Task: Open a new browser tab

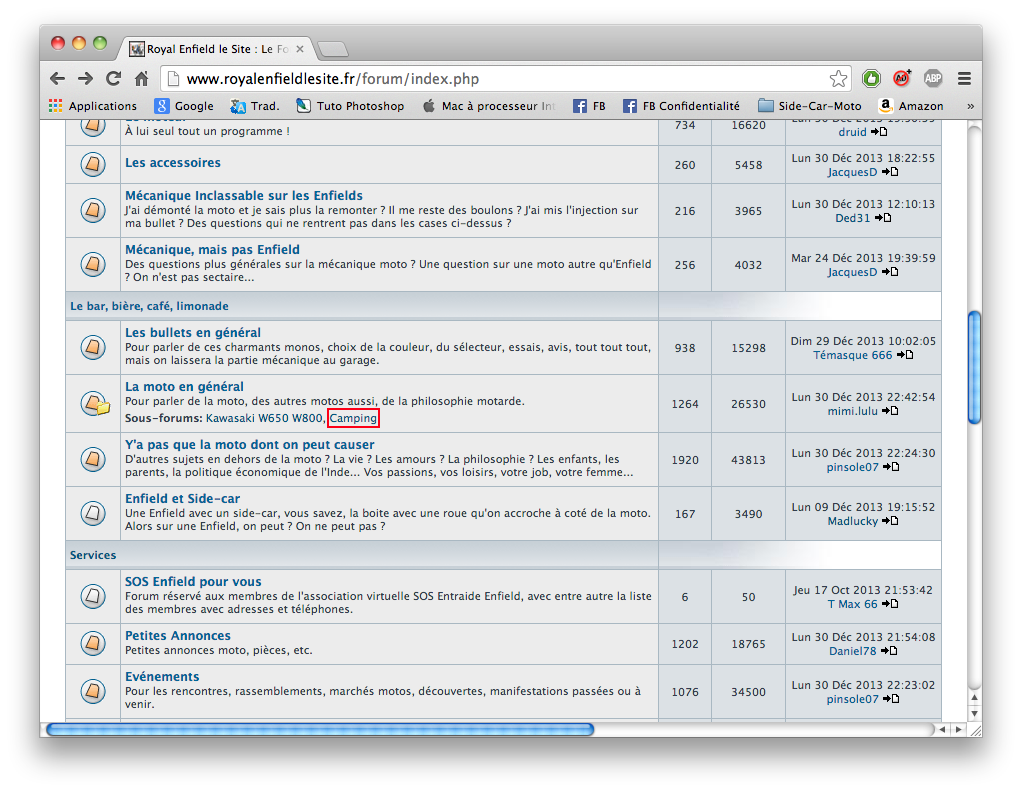Action: point(332,48)
